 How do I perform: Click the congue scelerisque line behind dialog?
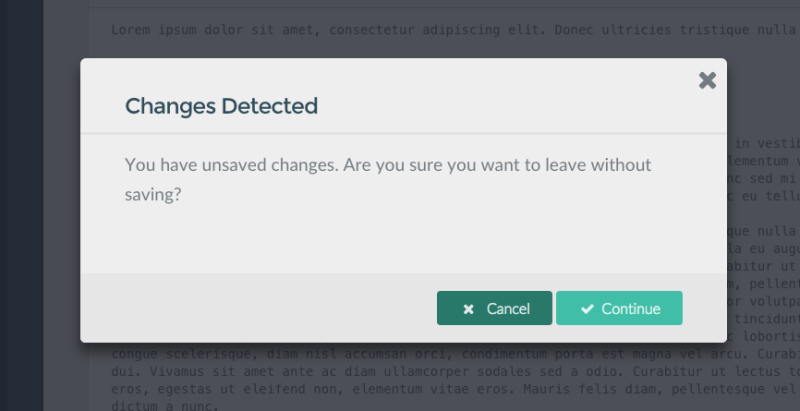[x=455, y=354]
